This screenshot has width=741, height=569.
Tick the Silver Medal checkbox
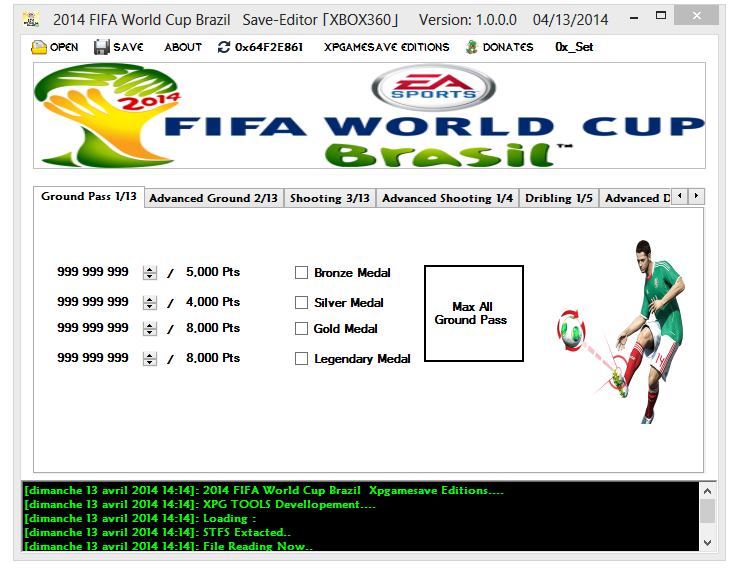pos(301,302)
